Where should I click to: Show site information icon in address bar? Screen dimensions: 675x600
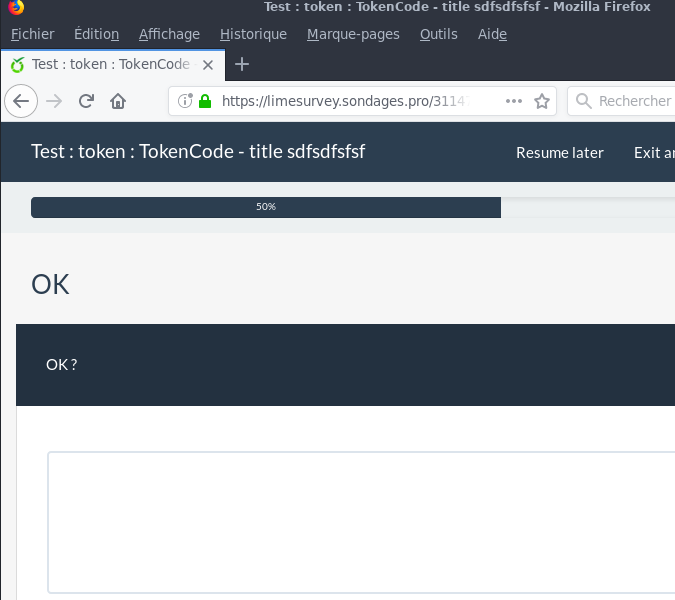[x=185, y=101]
